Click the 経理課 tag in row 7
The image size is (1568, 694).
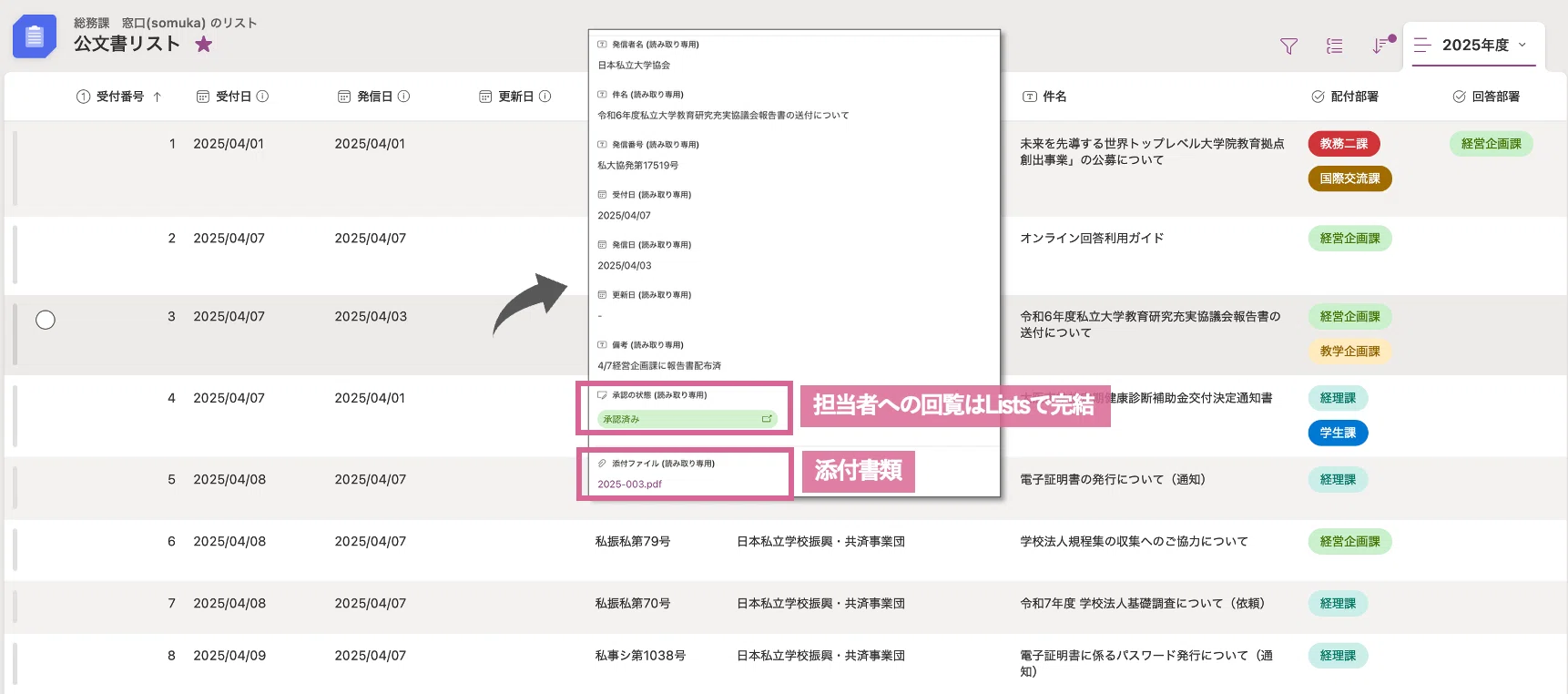pos(1338,604)
